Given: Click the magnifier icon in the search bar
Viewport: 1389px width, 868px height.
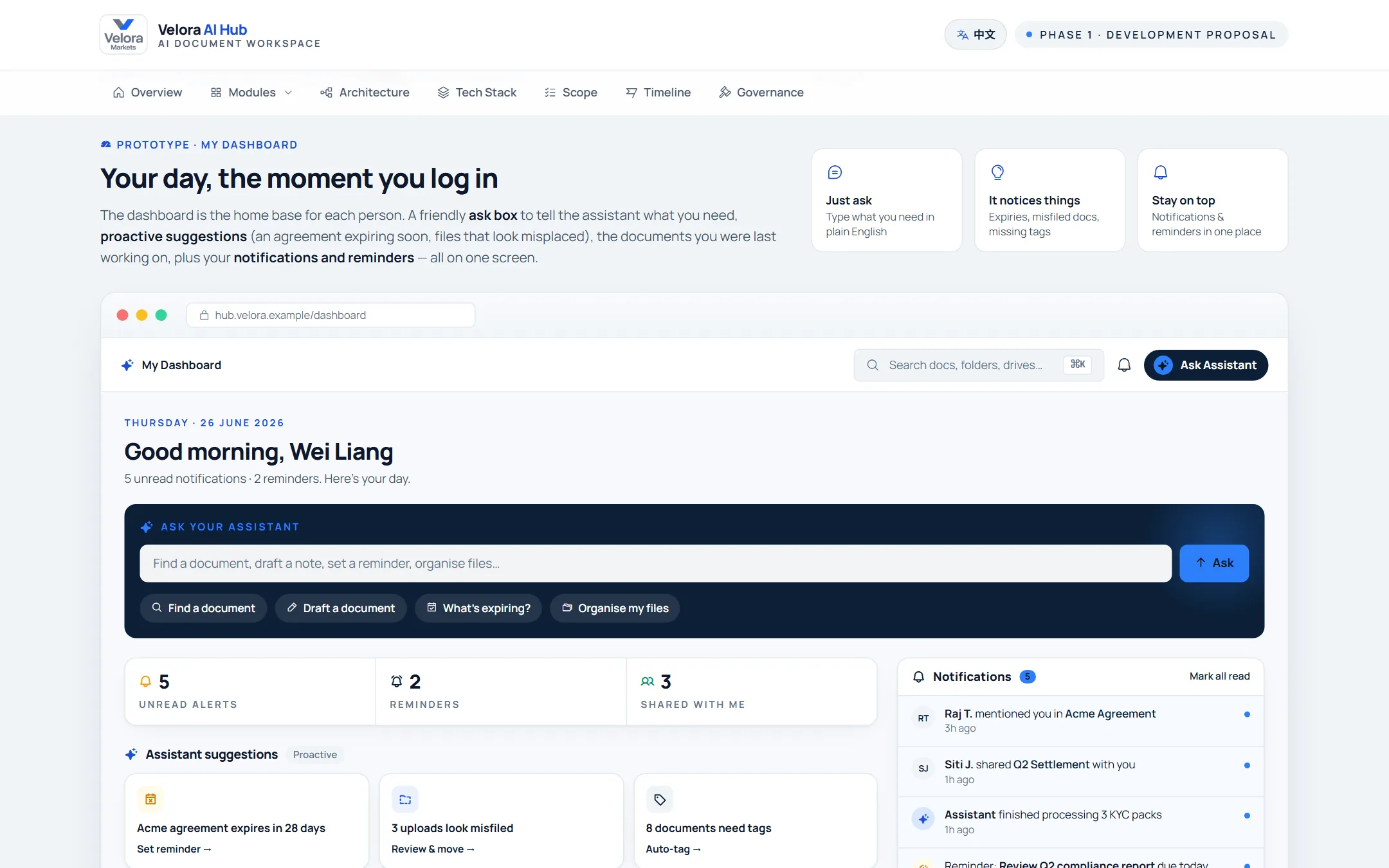Looking at the screenshot, I should tap(873, 365).
